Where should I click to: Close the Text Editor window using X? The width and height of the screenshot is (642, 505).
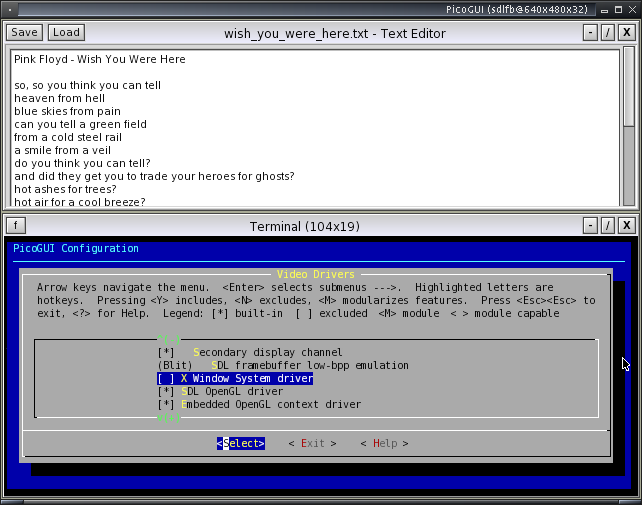626,32
